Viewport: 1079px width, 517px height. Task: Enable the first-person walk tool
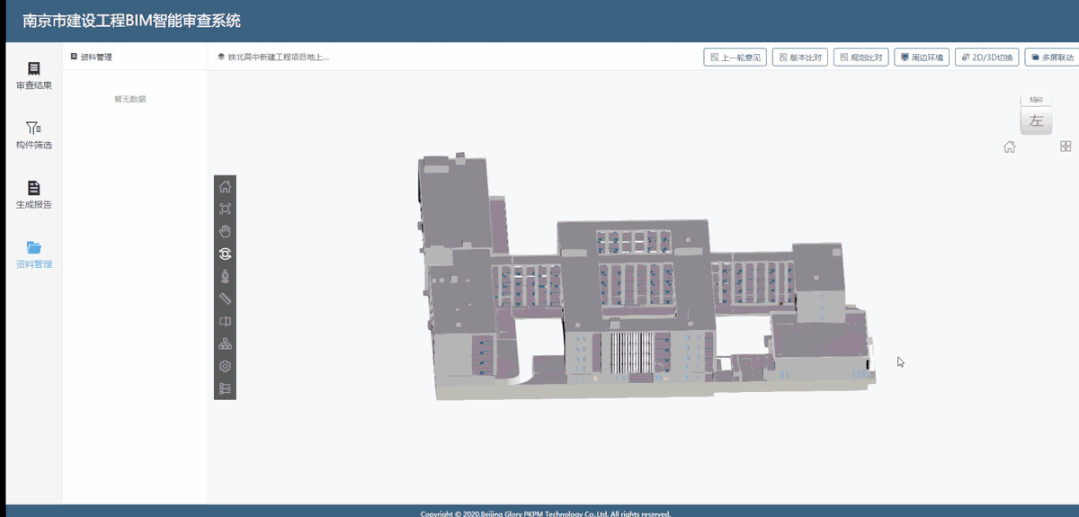[x=225, y=277]
